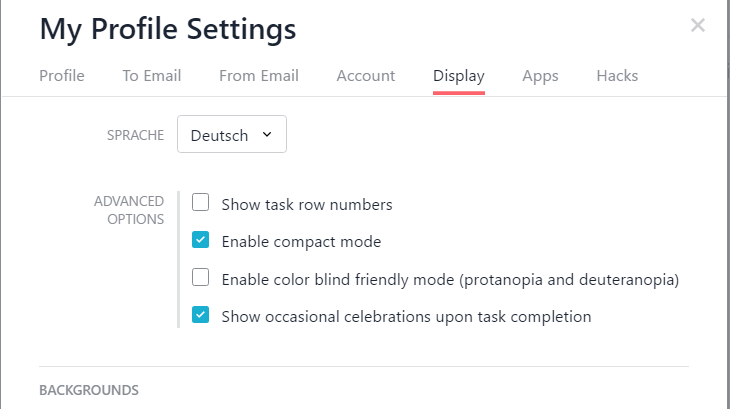Open the Apps tab
This screenshot has height=409, width=730.
click(x=540, y=76)
